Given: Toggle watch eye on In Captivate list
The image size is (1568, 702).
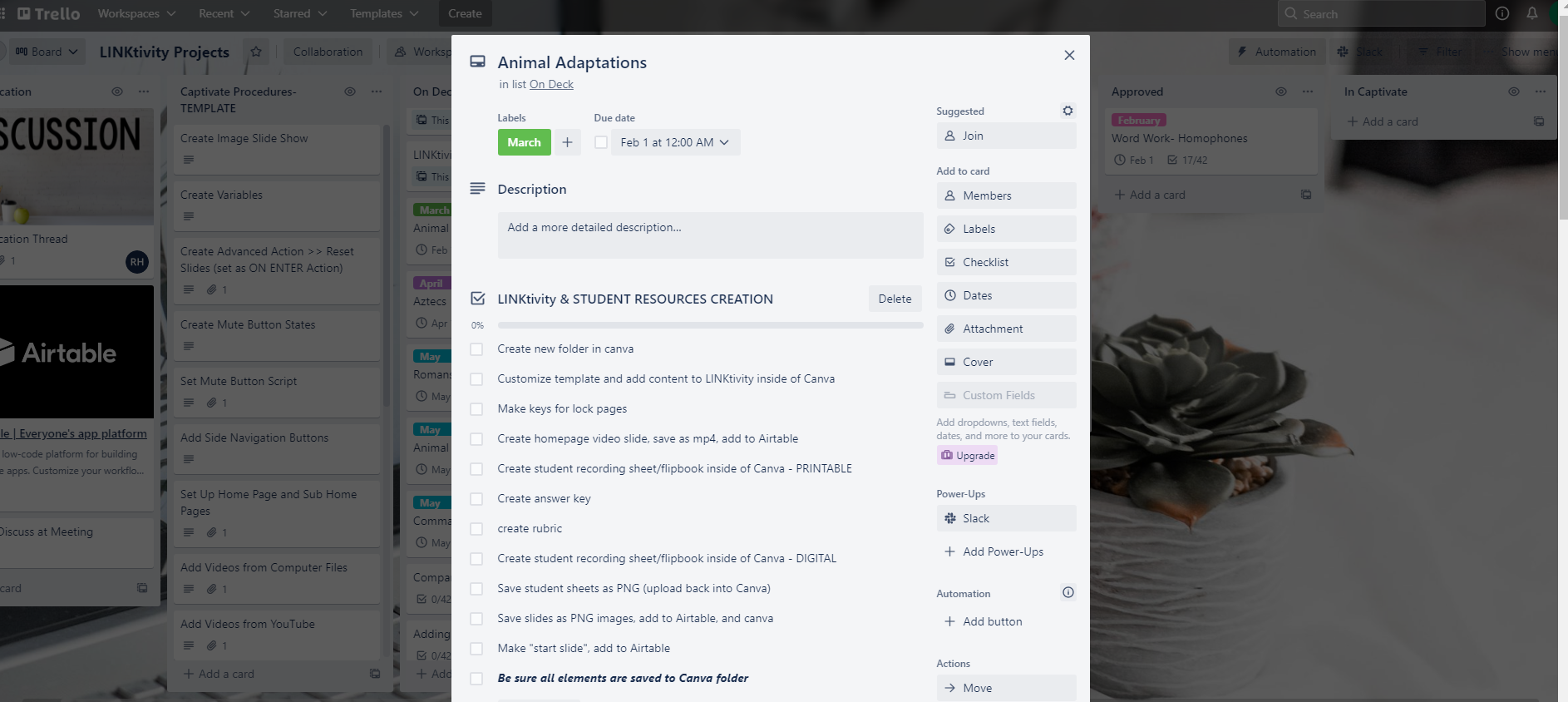Looking at the screenshot, I should 1514,91.
